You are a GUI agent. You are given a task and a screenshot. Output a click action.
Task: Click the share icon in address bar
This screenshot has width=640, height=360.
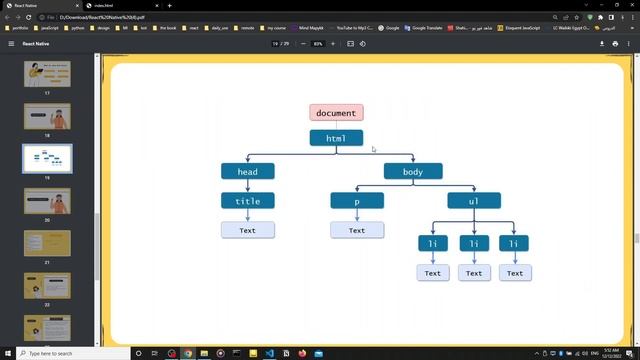pos(566,18)
